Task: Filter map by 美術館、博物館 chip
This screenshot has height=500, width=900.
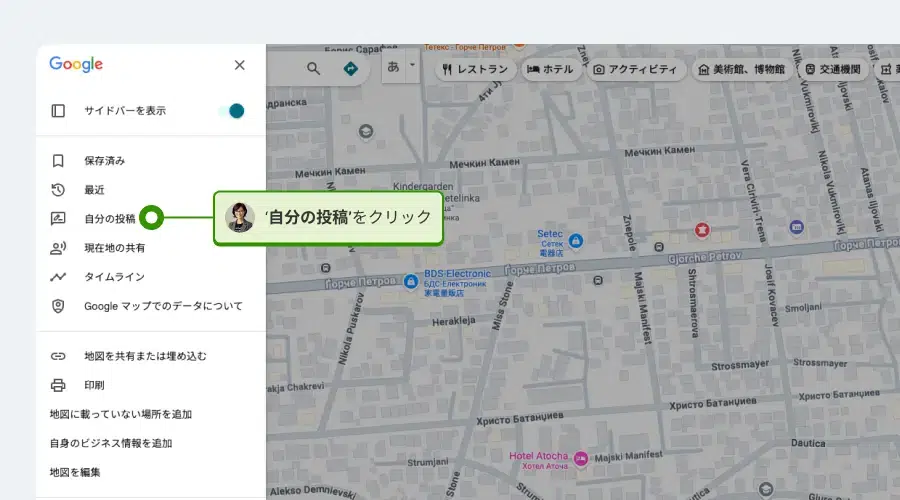Action: (742, 69)
